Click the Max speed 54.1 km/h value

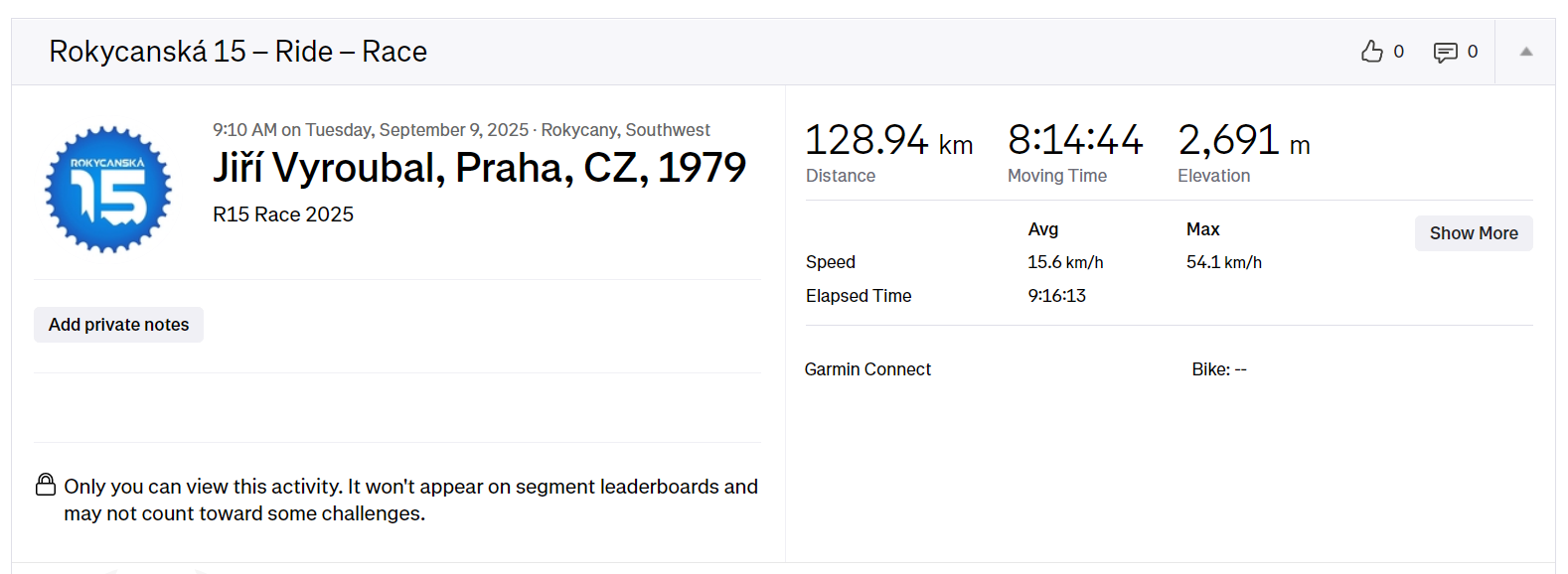point(1223,262)
